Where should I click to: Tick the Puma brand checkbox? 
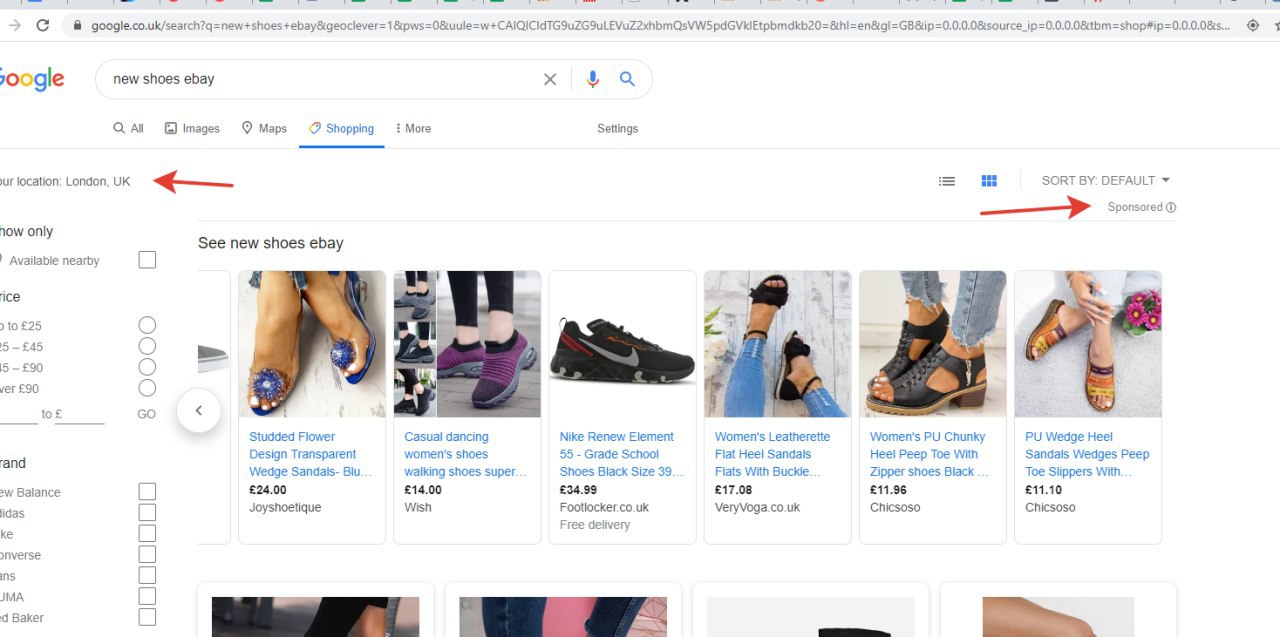147,597
